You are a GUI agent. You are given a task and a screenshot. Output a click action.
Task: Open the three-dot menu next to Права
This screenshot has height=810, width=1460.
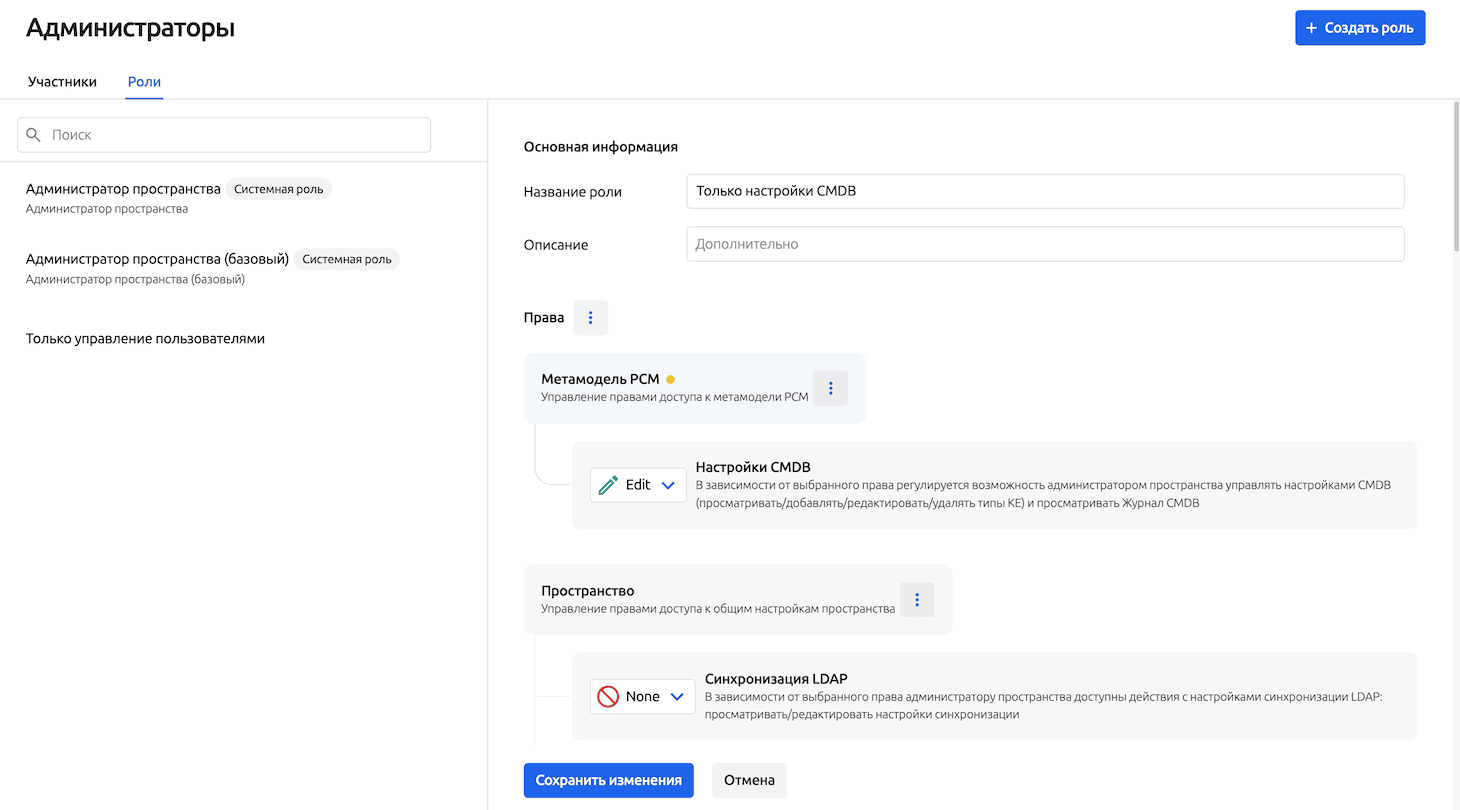590,317
